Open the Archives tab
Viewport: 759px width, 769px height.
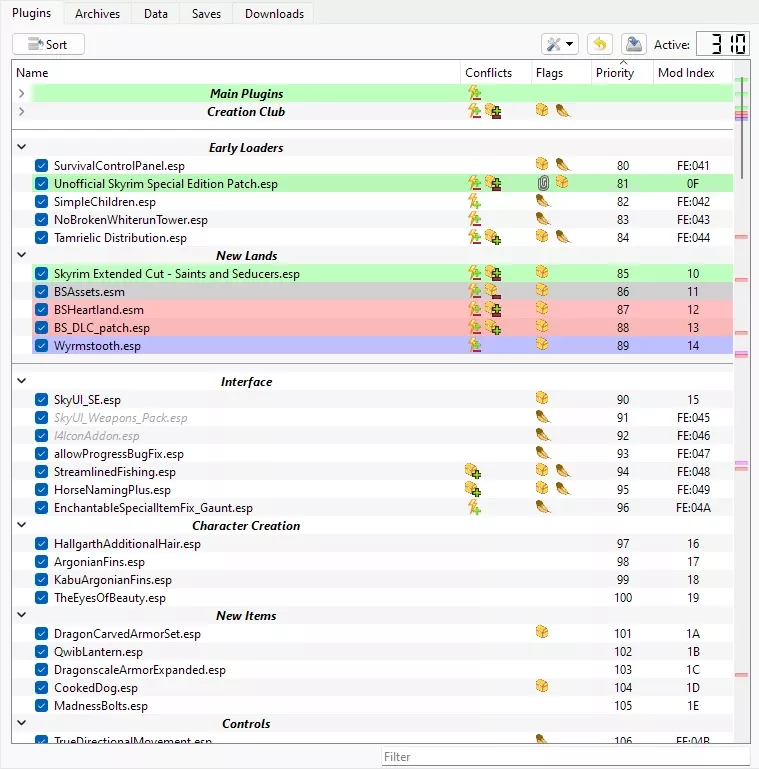tap(97, 14)
